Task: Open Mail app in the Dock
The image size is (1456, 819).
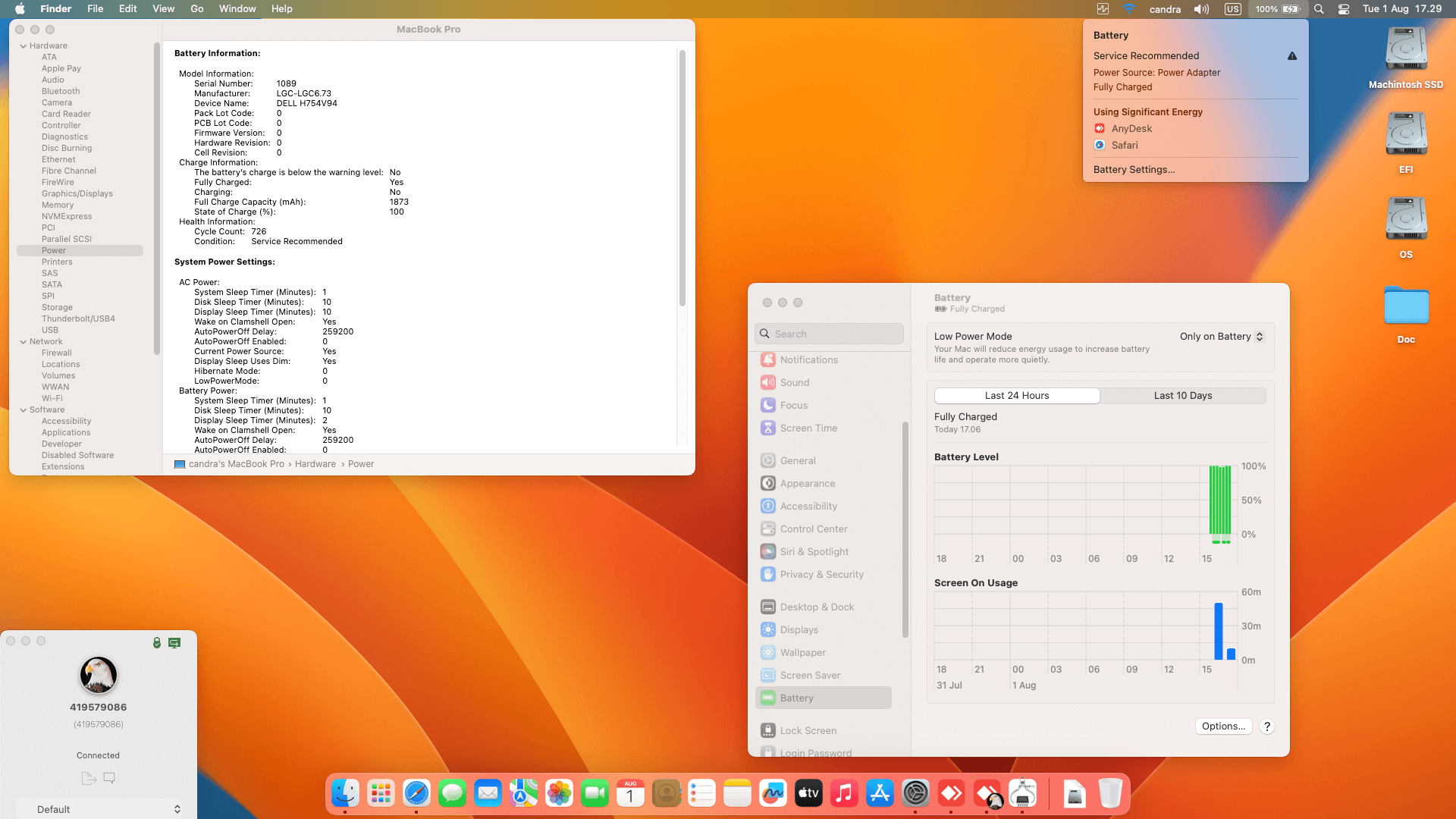Action: [x=488, y=794]
